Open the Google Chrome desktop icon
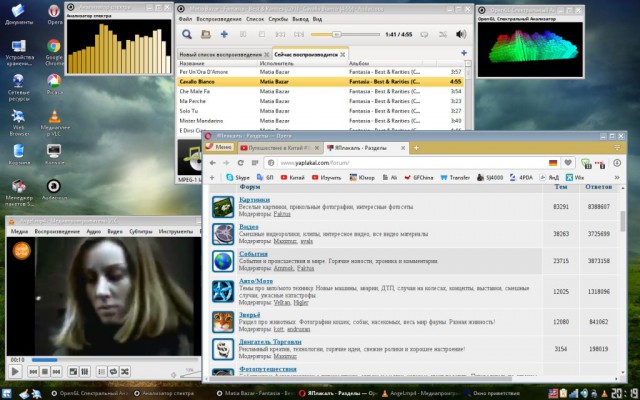The image size is (640, 400). [x=54, y=52]
